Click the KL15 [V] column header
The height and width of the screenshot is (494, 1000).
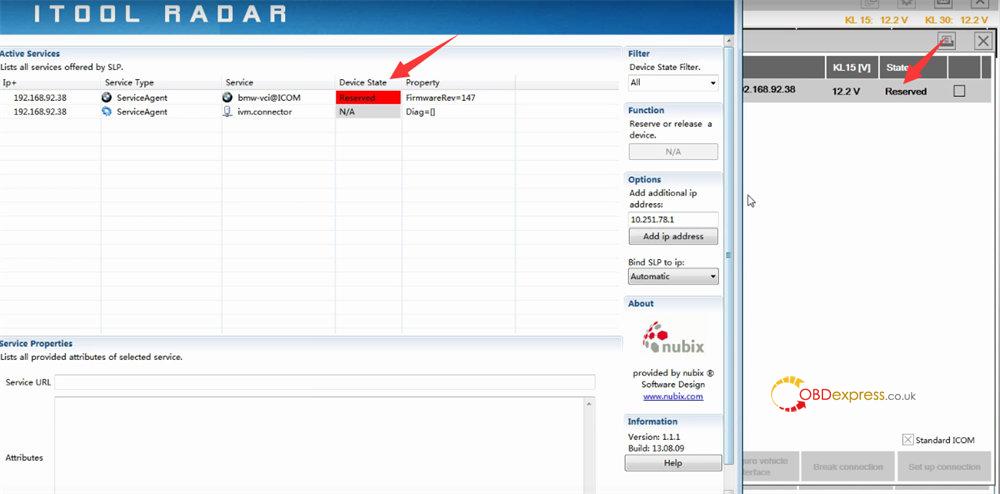[851, 67]
